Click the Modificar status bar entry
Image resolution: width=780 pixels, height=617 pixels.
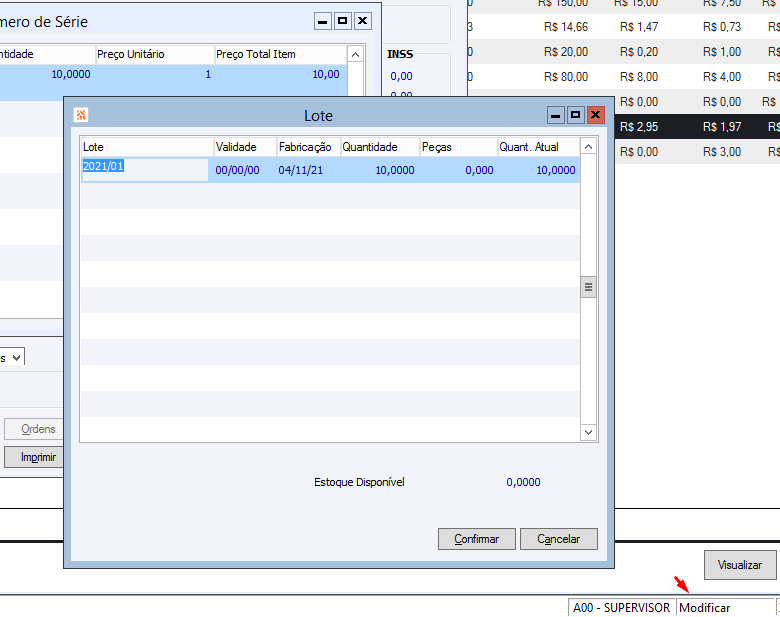pyautogui.click(x=725, y=608)
